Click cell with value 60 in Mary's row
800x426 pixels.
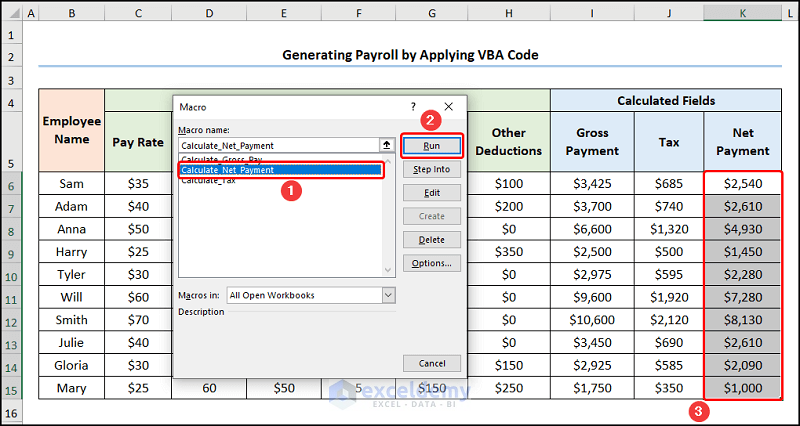click(x=209, y=388)
